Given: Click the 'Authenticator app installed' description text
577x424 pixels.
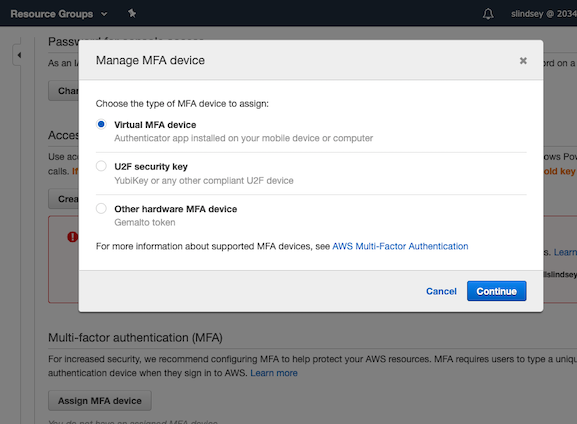Looking at the screenshot, I should [x=243, y=138].
